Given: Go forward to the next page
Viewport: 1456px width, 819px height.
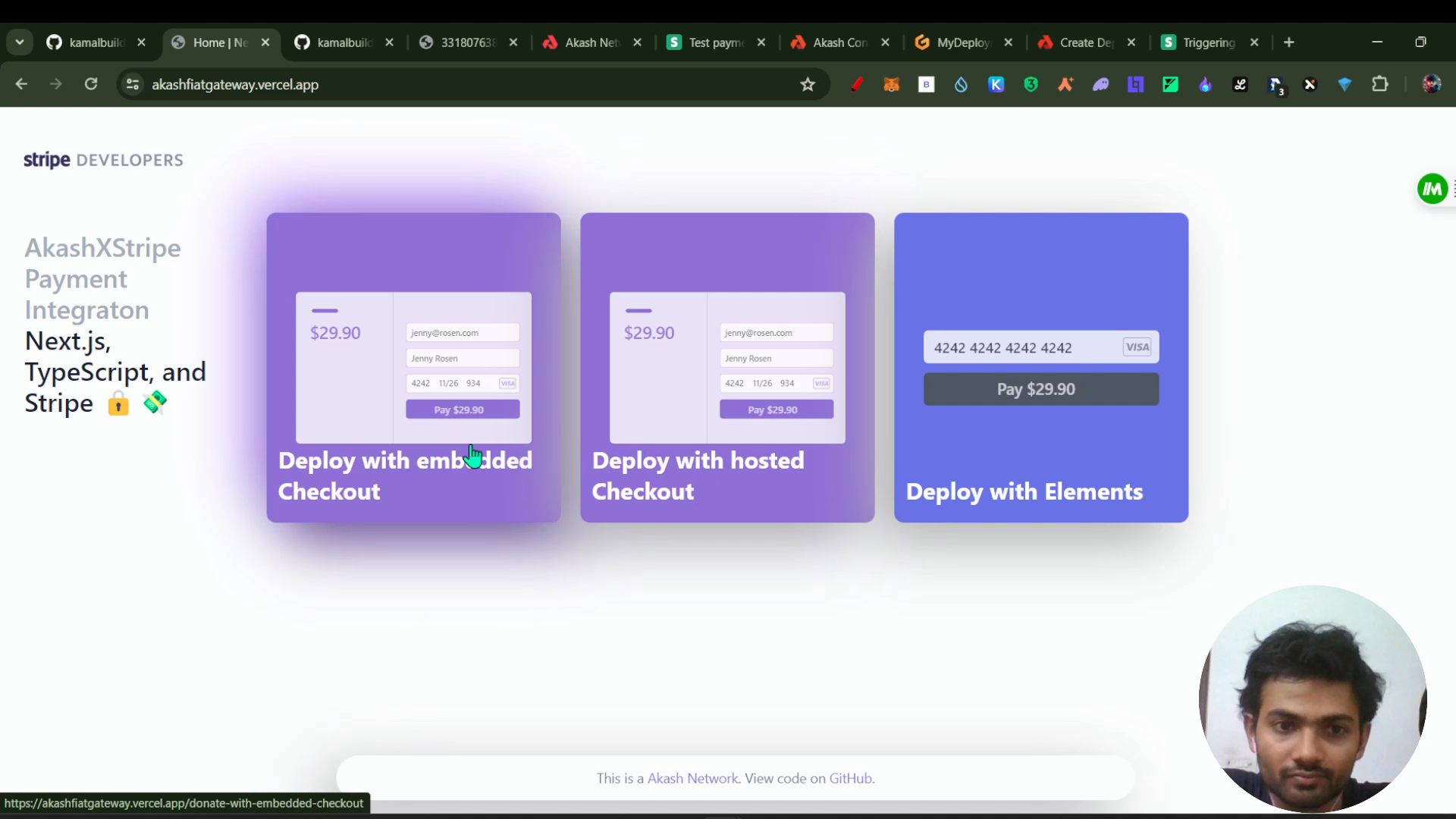Looking at the screenshot, I should 56,84.
